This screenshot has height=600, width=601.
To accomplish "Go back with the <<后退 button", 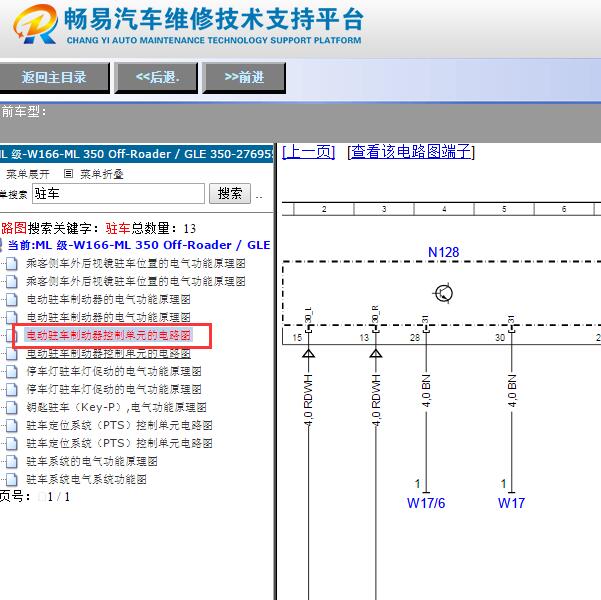I will (156, 78).
